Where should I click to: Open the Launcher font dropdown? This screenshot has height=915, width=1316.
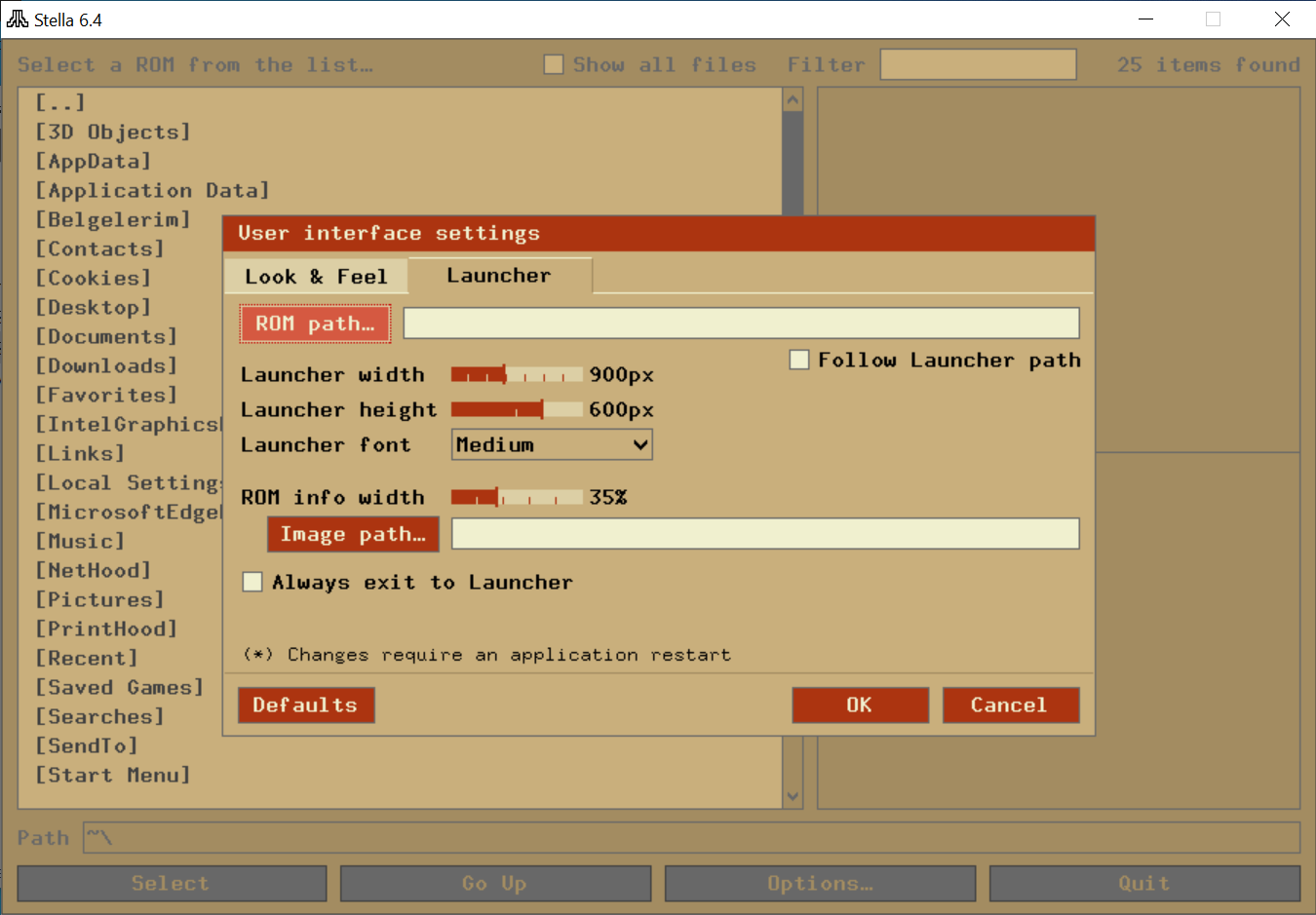click(x=552, y=444)
